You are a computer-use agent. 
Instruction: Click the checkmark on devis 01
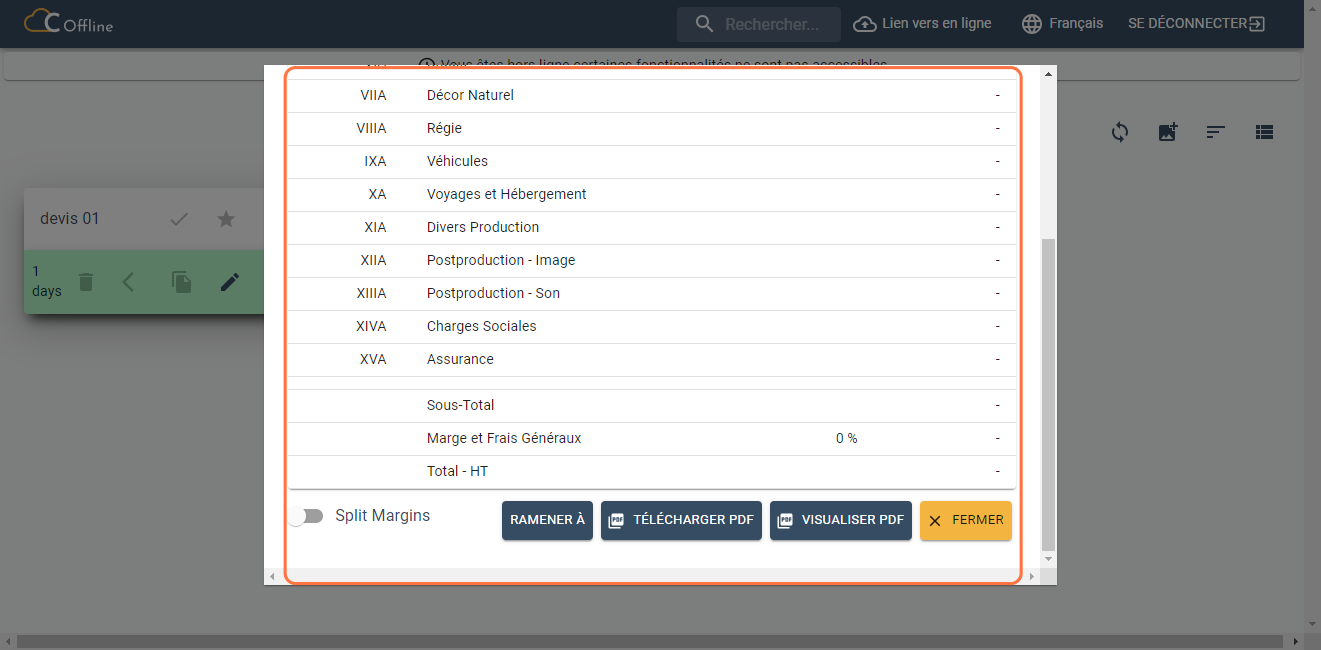[x=179, y=219]
